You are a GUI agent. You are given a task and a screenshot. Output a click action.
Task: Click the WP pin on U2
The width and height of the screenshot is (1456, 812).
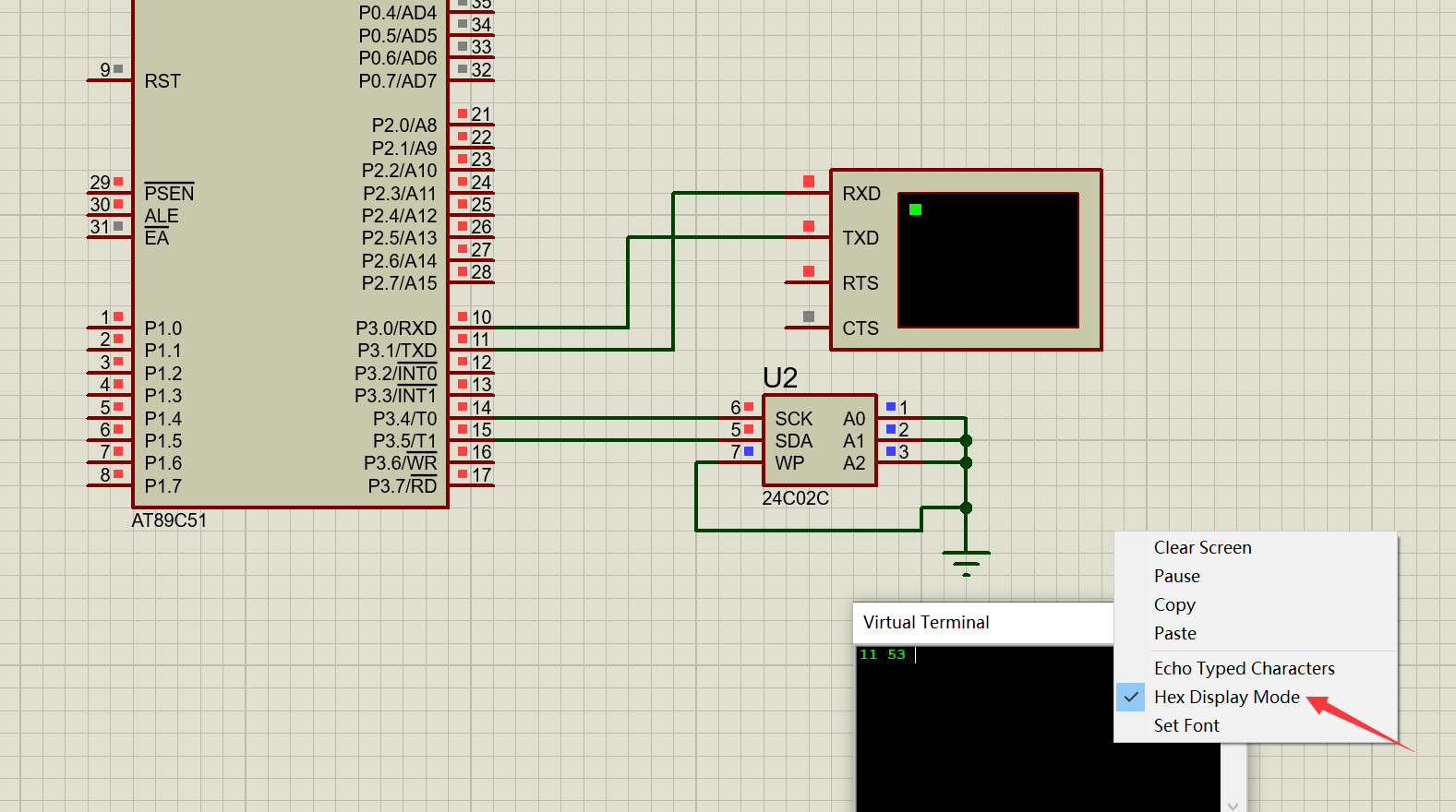789,463
